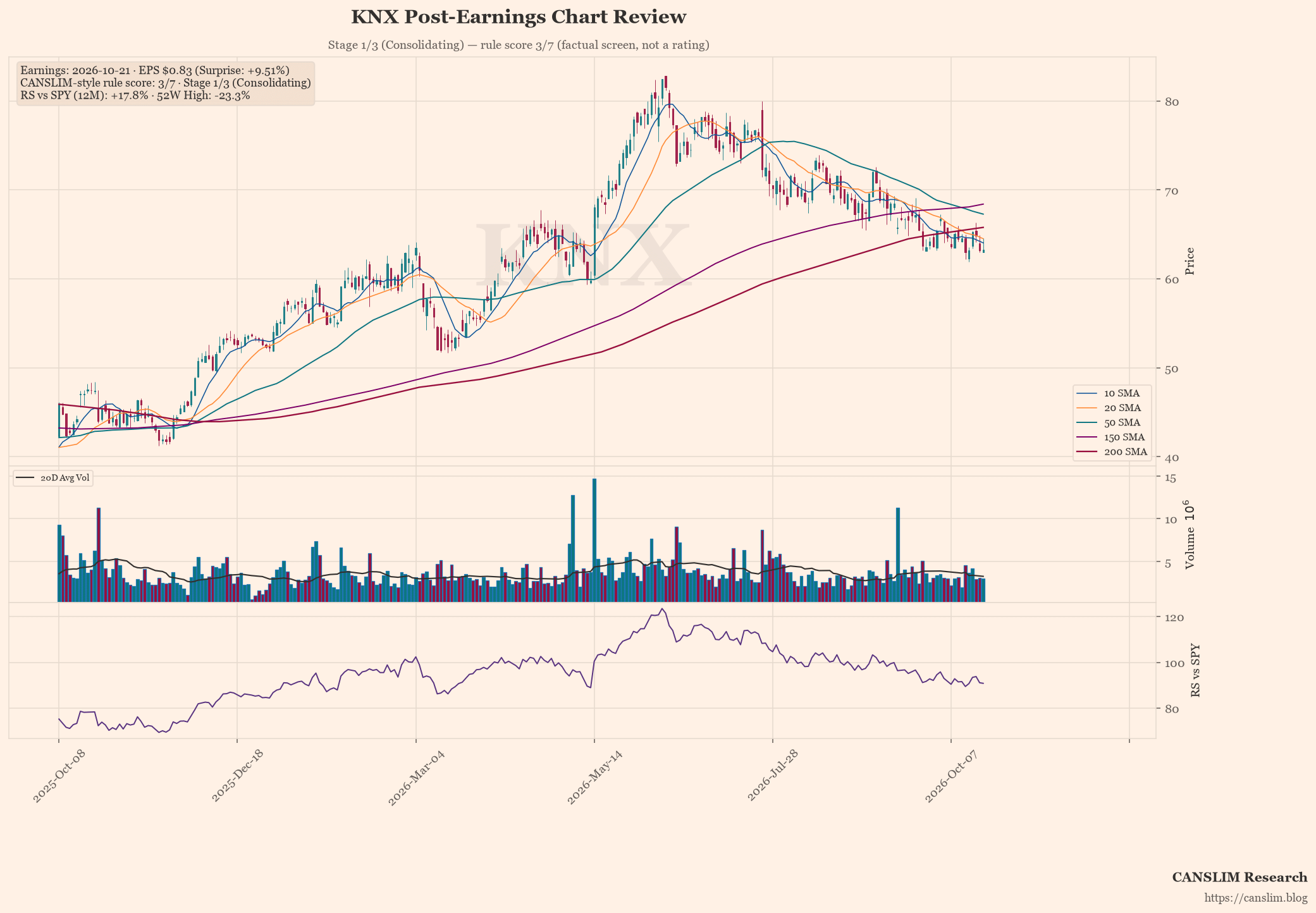The image size is (1316, 913).
Task: Click the volume axis value 10
Action: point(1170,520)
